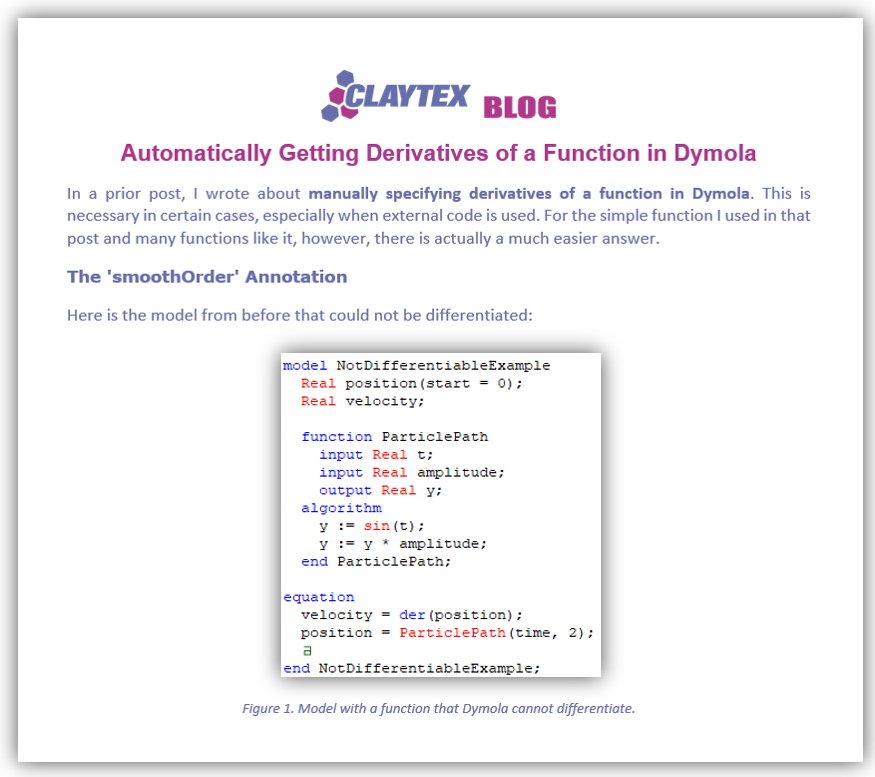This screenshot has width=875, height=777.
Task: Click code line 'y := y * amplitude;'
Action: click(x=403, y=544)
